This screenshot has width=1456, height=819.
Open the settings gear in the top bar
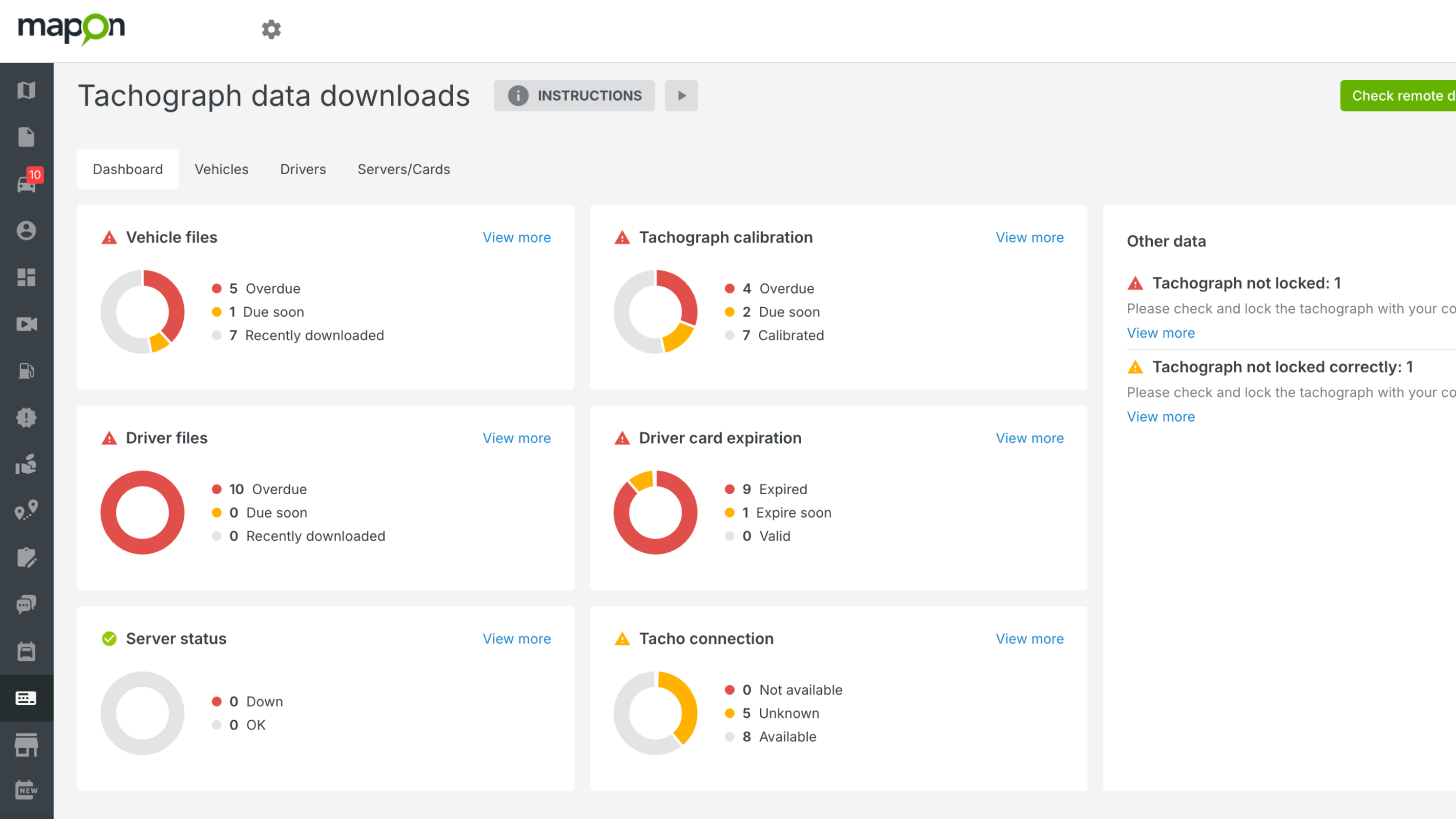[271, 29]
